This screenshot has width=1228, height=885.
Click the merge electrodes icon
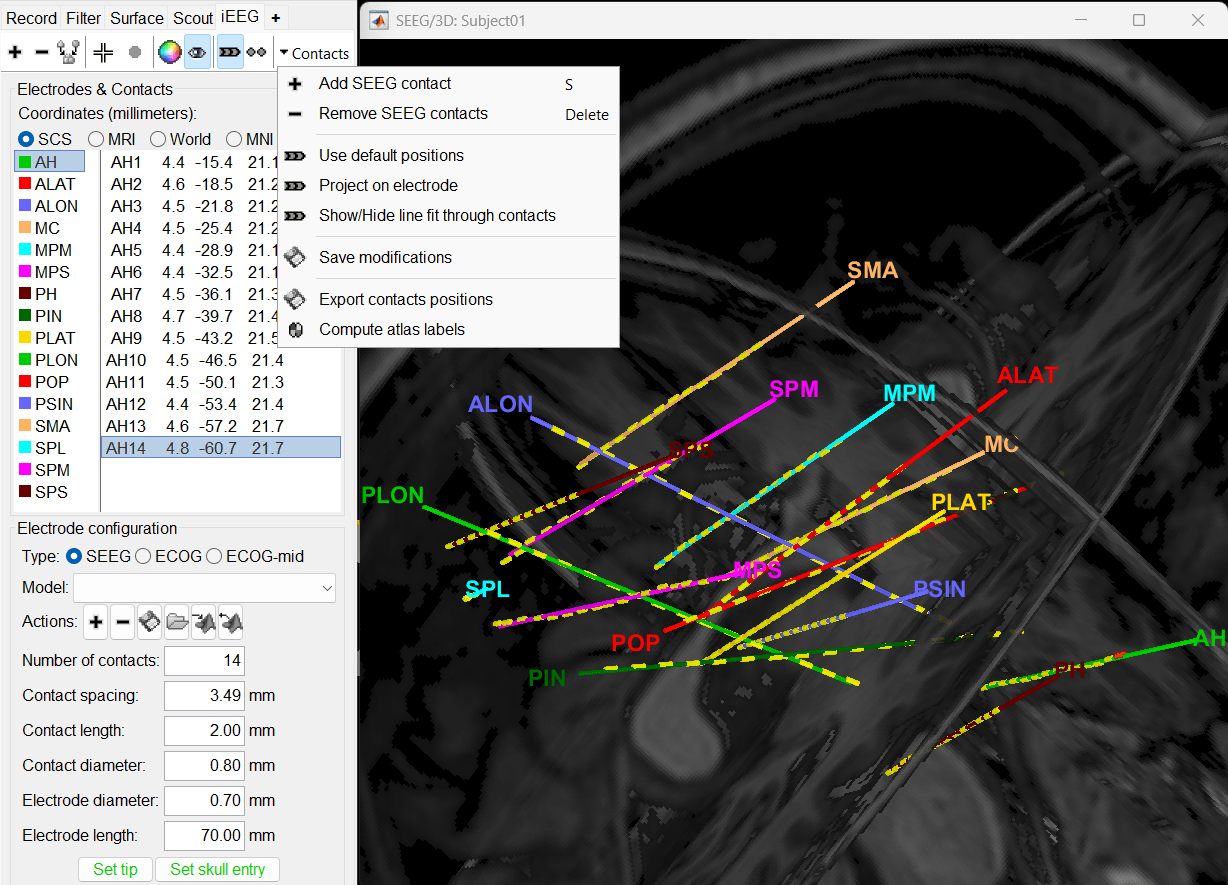click(x=68, y=52)
